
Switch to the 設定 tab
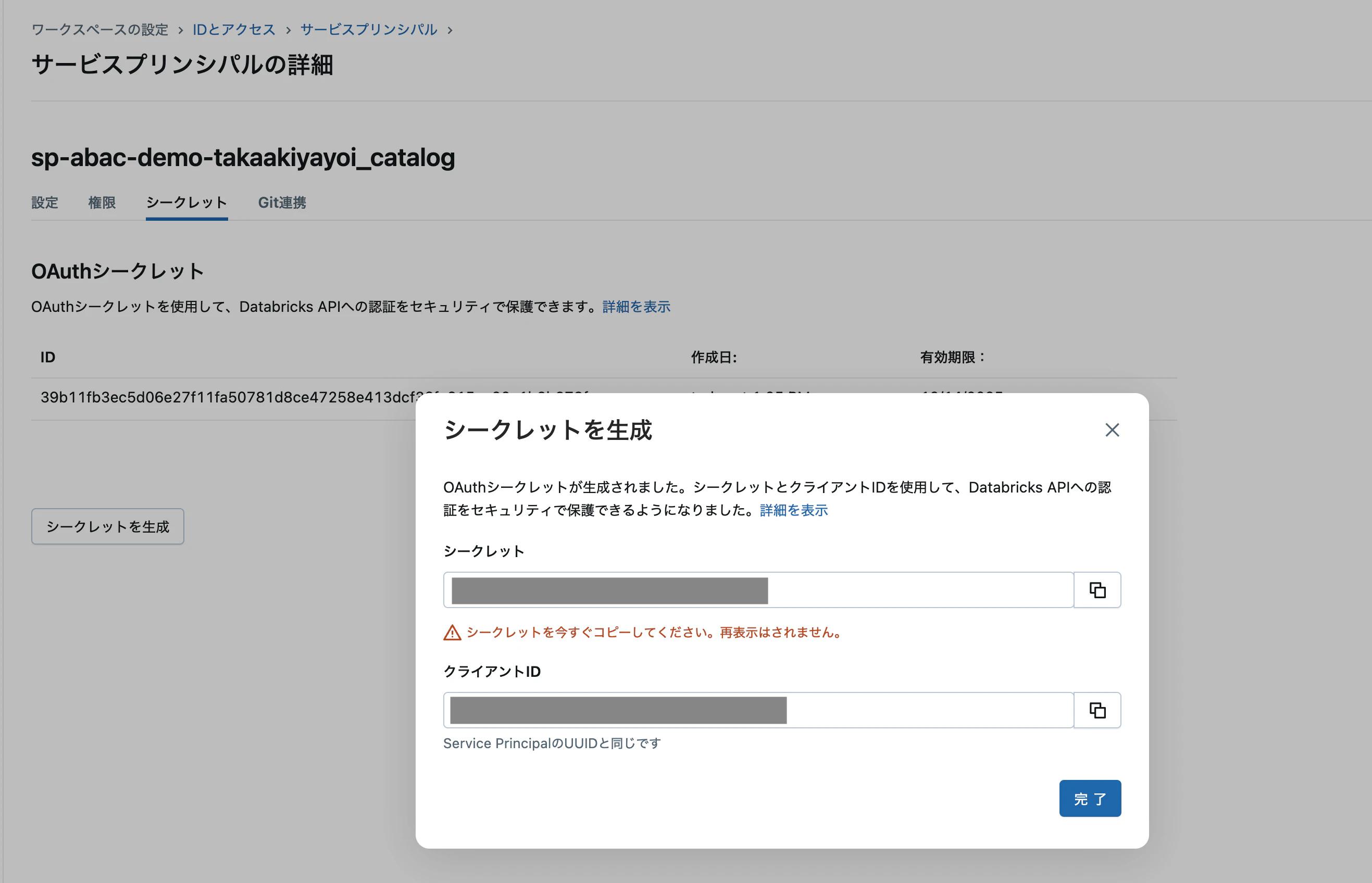45,203
